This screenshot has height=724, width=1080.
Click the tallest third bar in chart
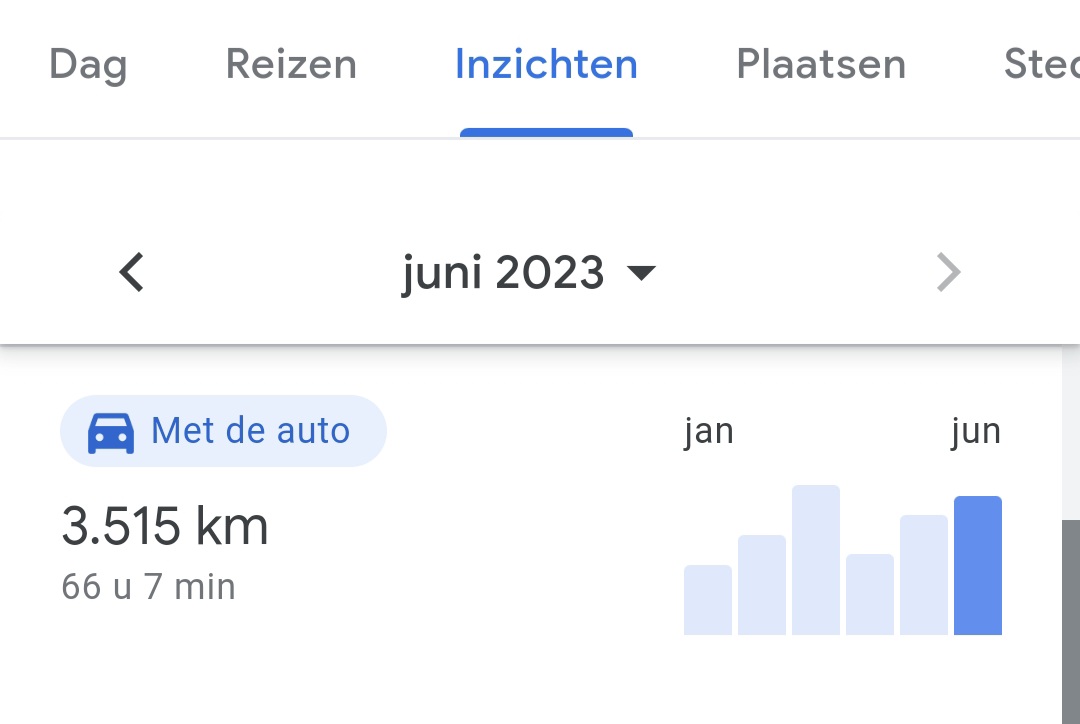point(816,560)
